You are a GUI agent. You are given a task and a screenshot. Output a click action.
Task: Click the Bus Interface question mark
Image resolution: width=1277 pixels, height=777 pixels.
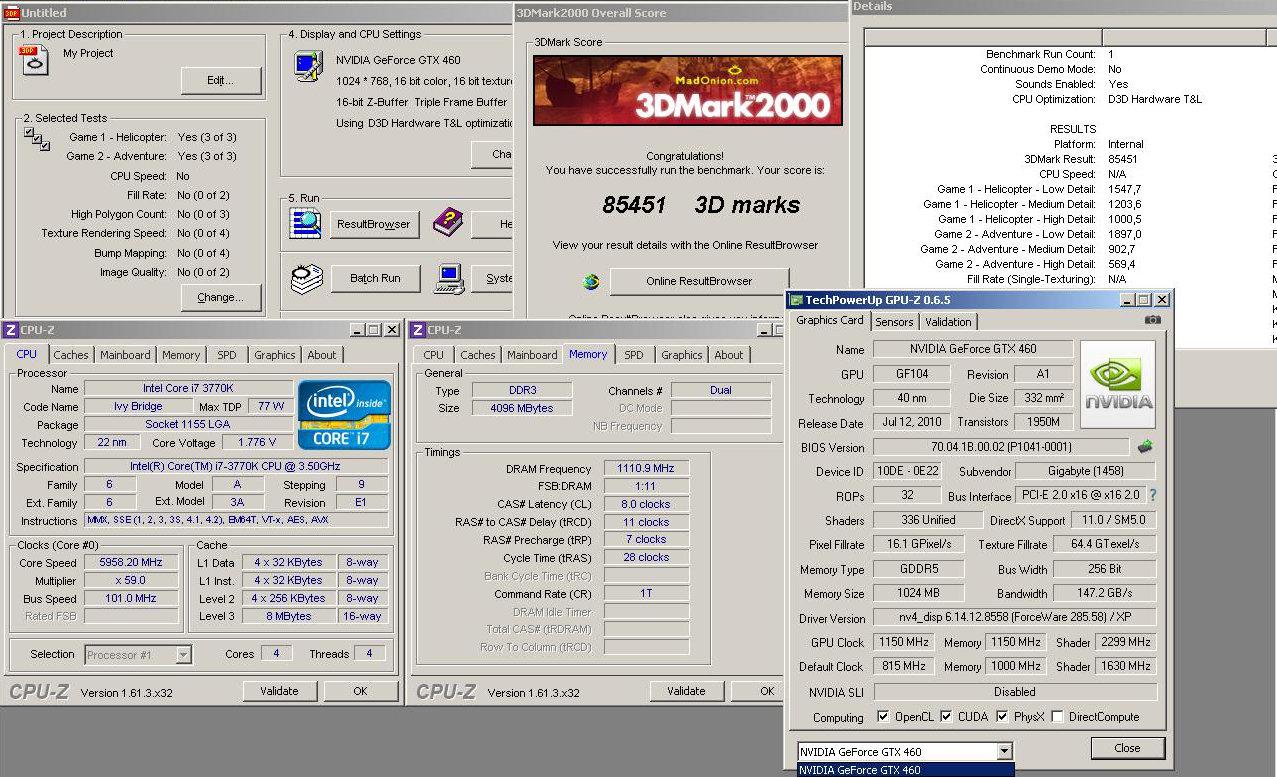1153,495
